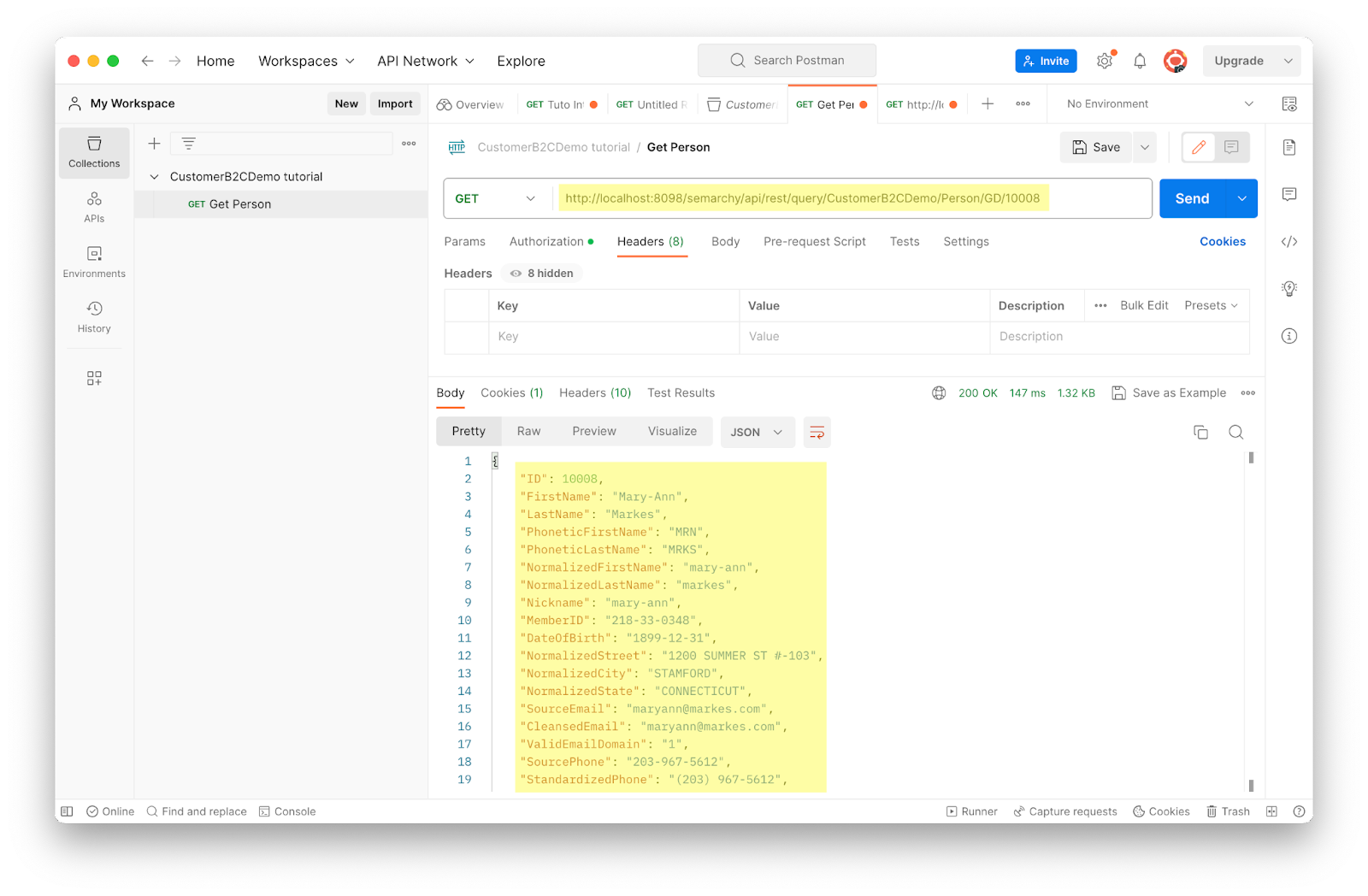The image size is (1368, 896).
Task: Open the History sidebar panel
Action: (94, 316)
